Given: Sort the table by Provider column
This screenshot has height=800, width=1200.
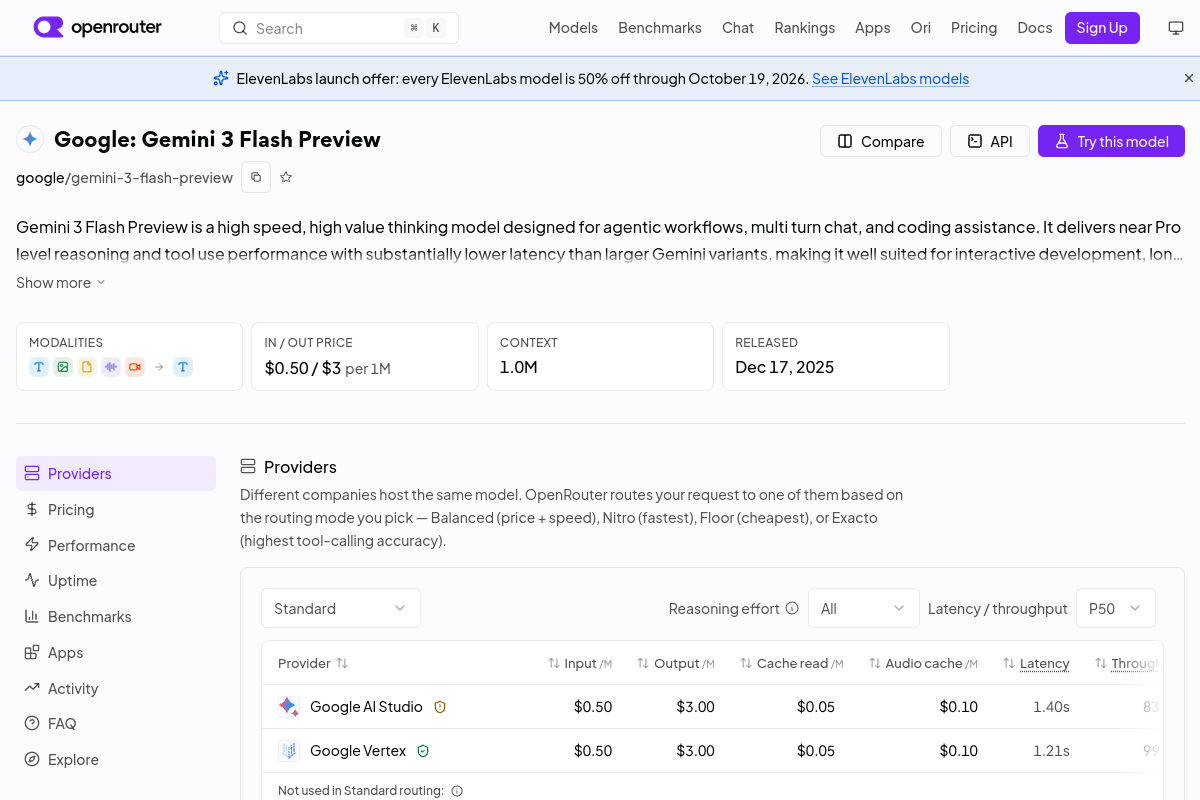Looking at the screenshot, I should point(313,663).
